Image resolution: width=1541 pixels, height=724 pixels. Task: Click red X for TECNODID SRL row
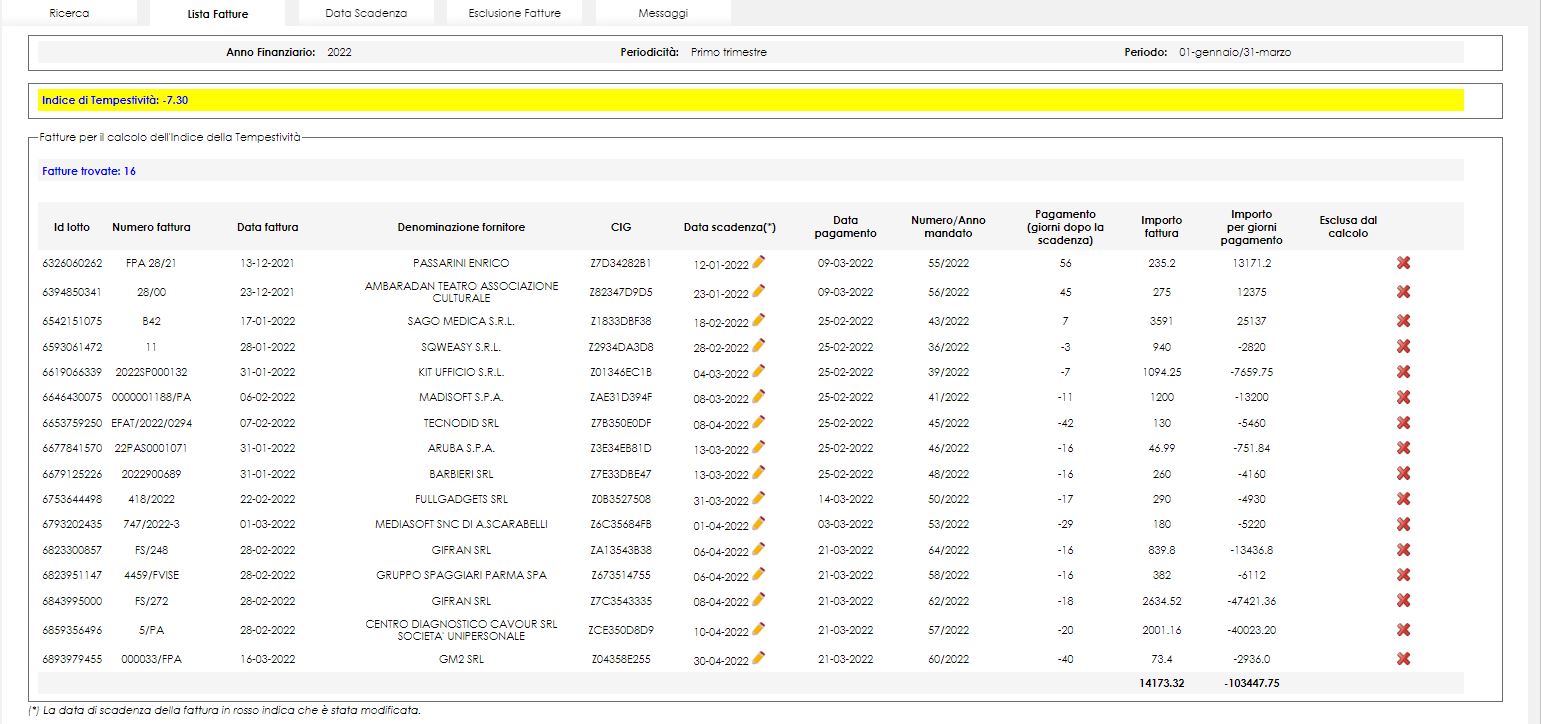(1403, 422)
